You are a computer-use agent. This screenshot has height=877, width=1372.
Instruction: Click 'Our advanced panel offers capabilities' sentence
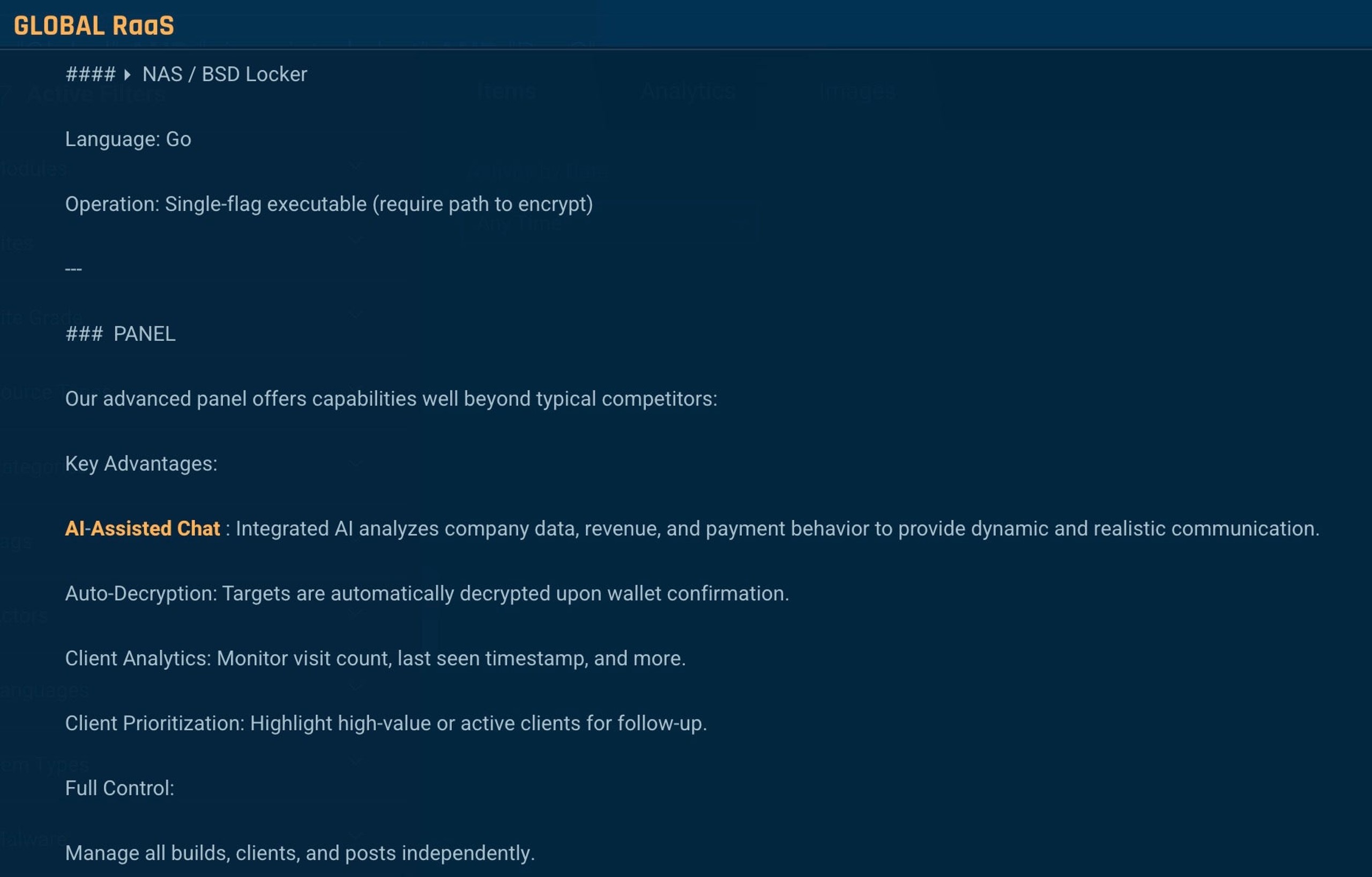click(x=391, y=399)
